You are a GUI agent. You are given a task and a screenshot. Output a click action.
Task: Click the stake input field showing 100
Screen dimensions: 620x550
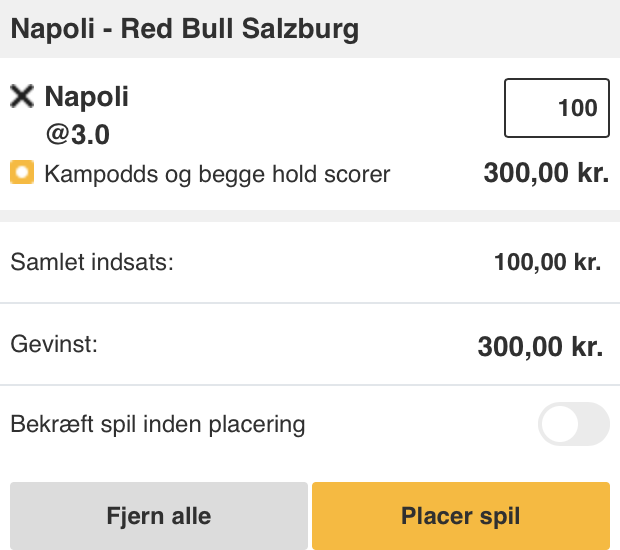pos(557,108)
